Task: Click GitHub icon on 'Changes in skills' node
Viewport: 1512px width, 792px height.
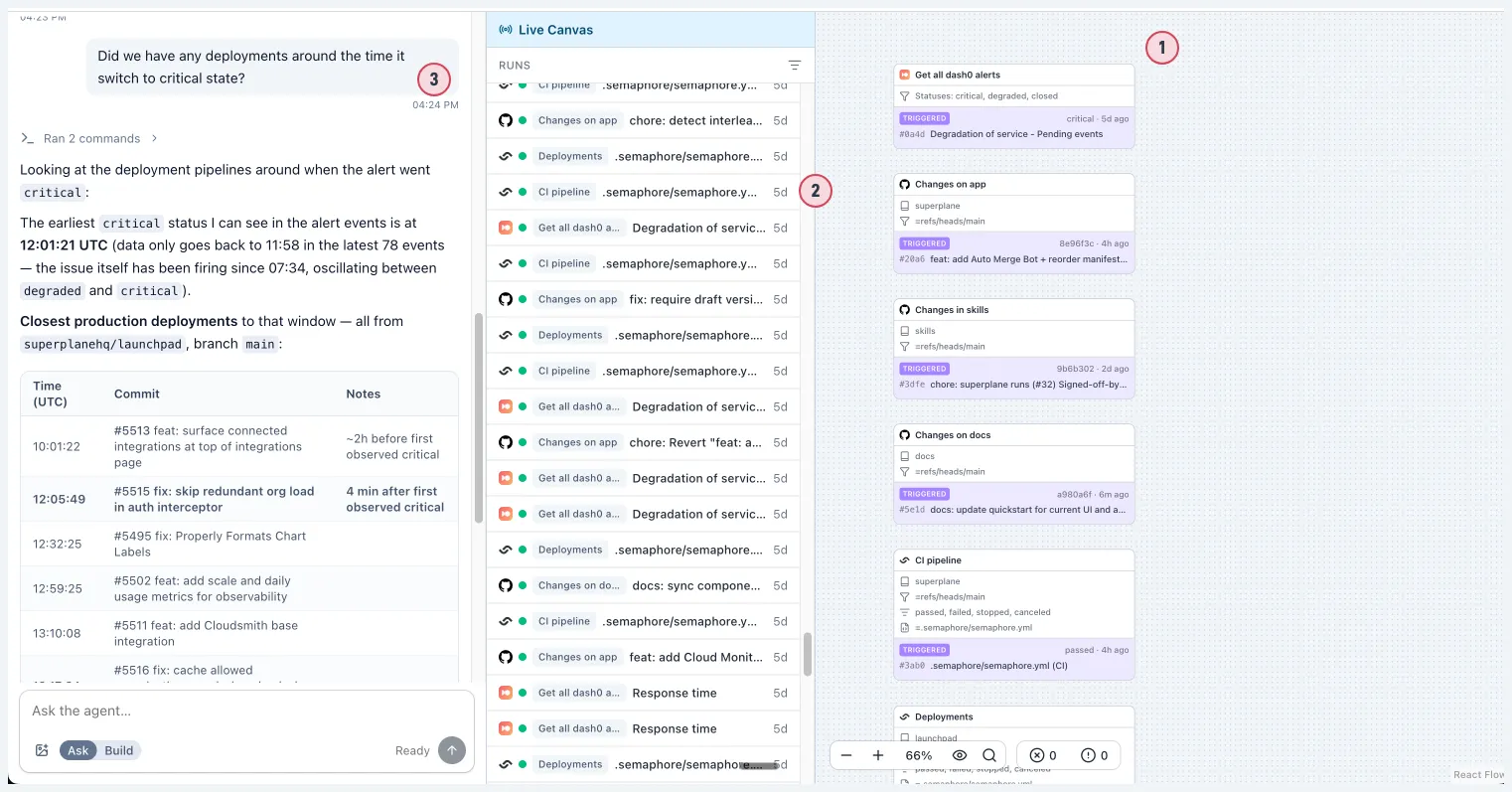Action: [905, 309]
